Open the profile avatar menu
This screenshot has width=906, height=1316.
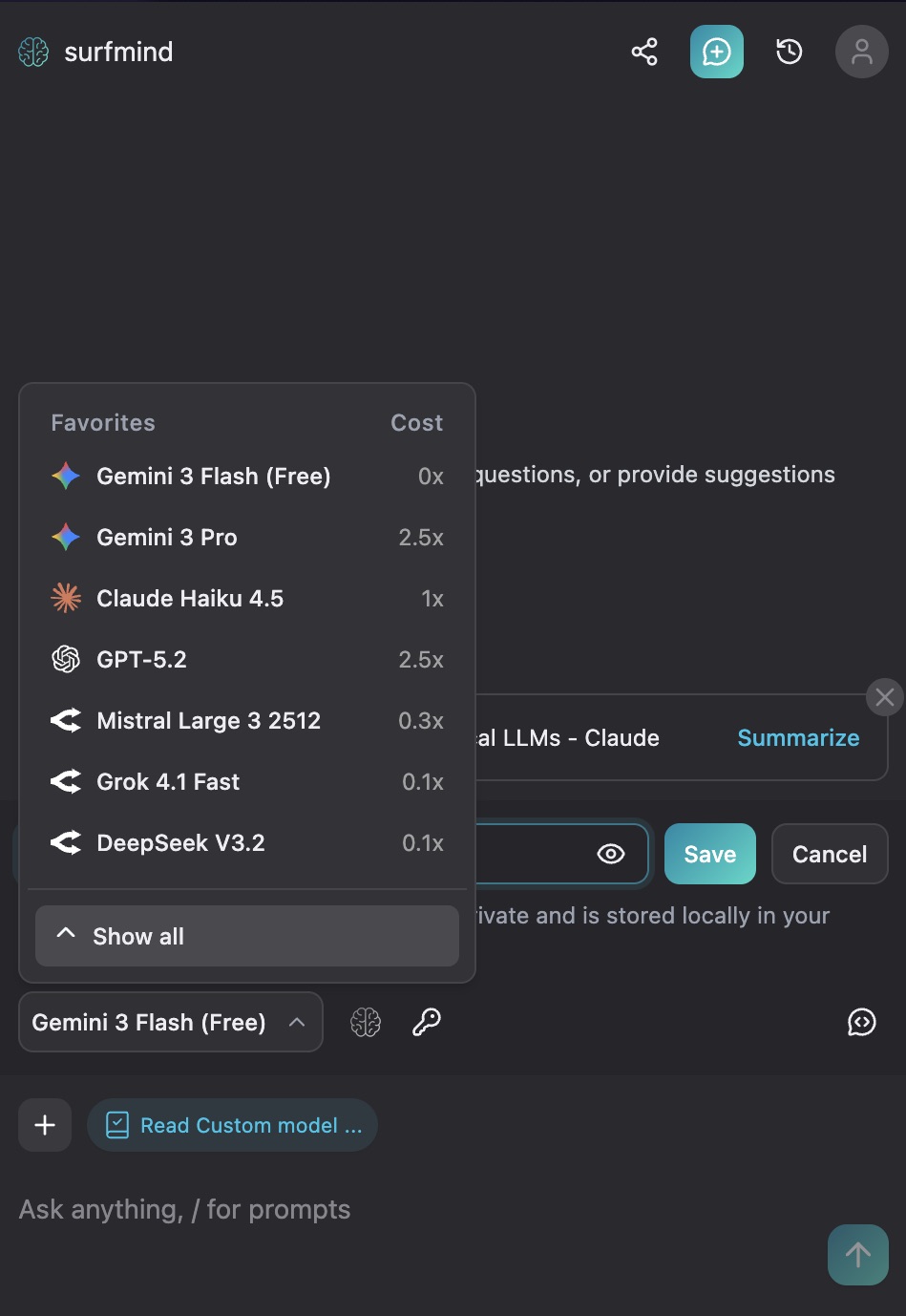tap(860, 52)
